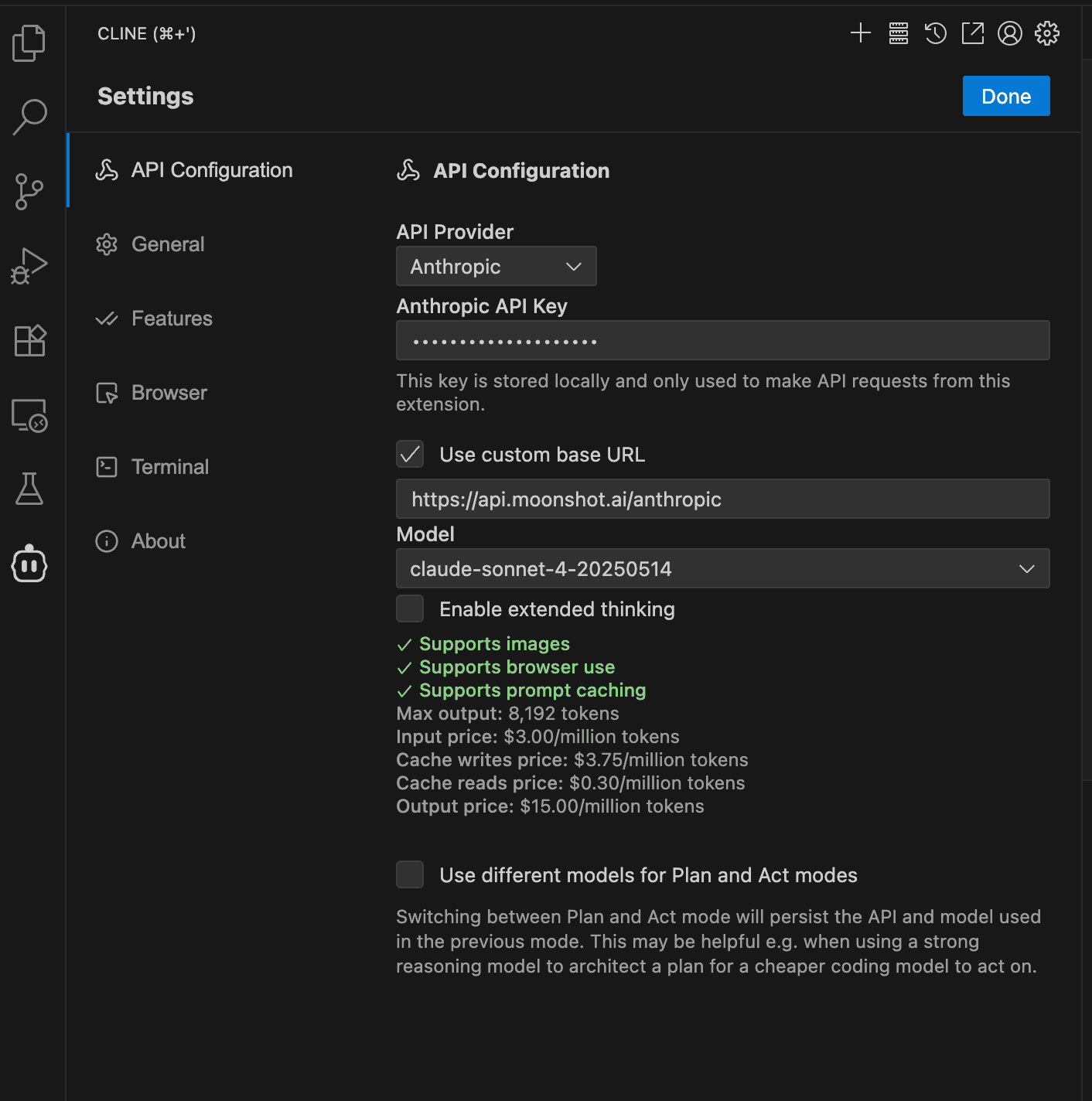1092x1101 pixels.
Task: Click the Features double-check icon
Action: [x=107, y=319]
